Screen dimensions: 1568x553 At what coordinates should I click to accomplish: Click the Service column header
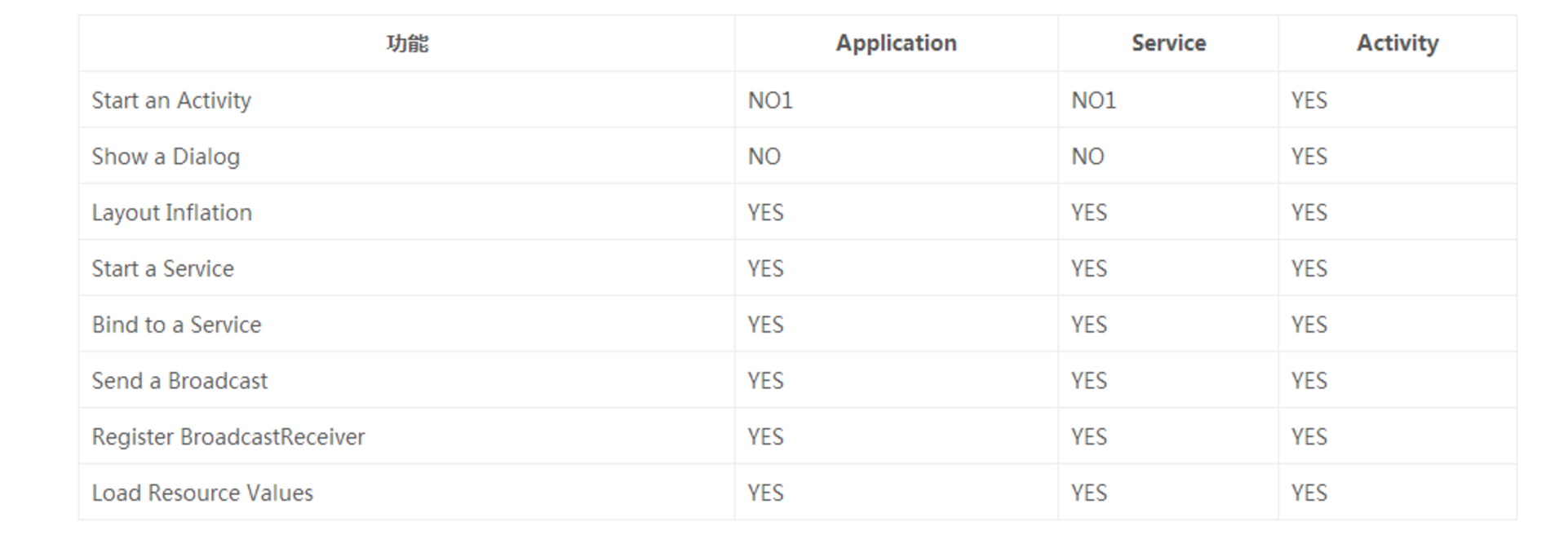[1168, 43]
